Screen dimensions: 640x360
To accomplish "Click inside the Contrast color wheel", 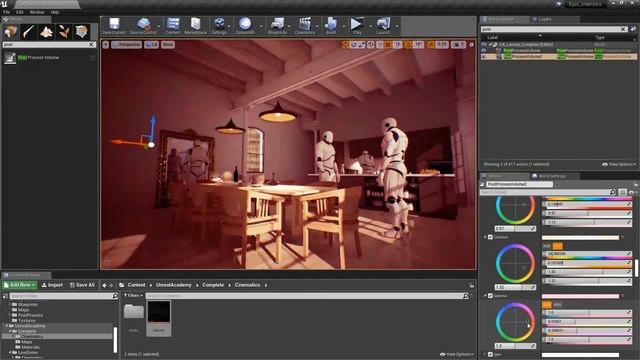I will (x=515, y=264).
